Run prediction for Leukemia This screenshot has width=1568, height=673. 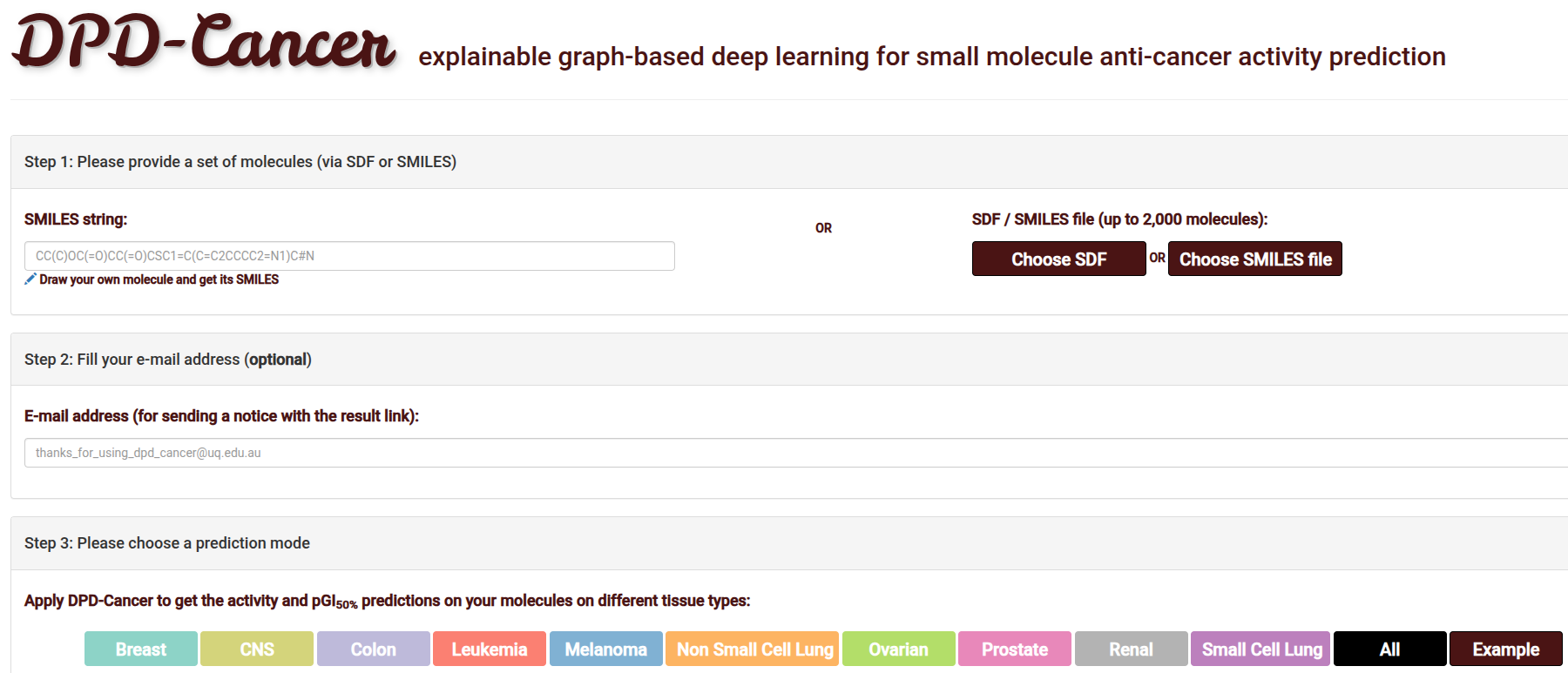[490, 649]
